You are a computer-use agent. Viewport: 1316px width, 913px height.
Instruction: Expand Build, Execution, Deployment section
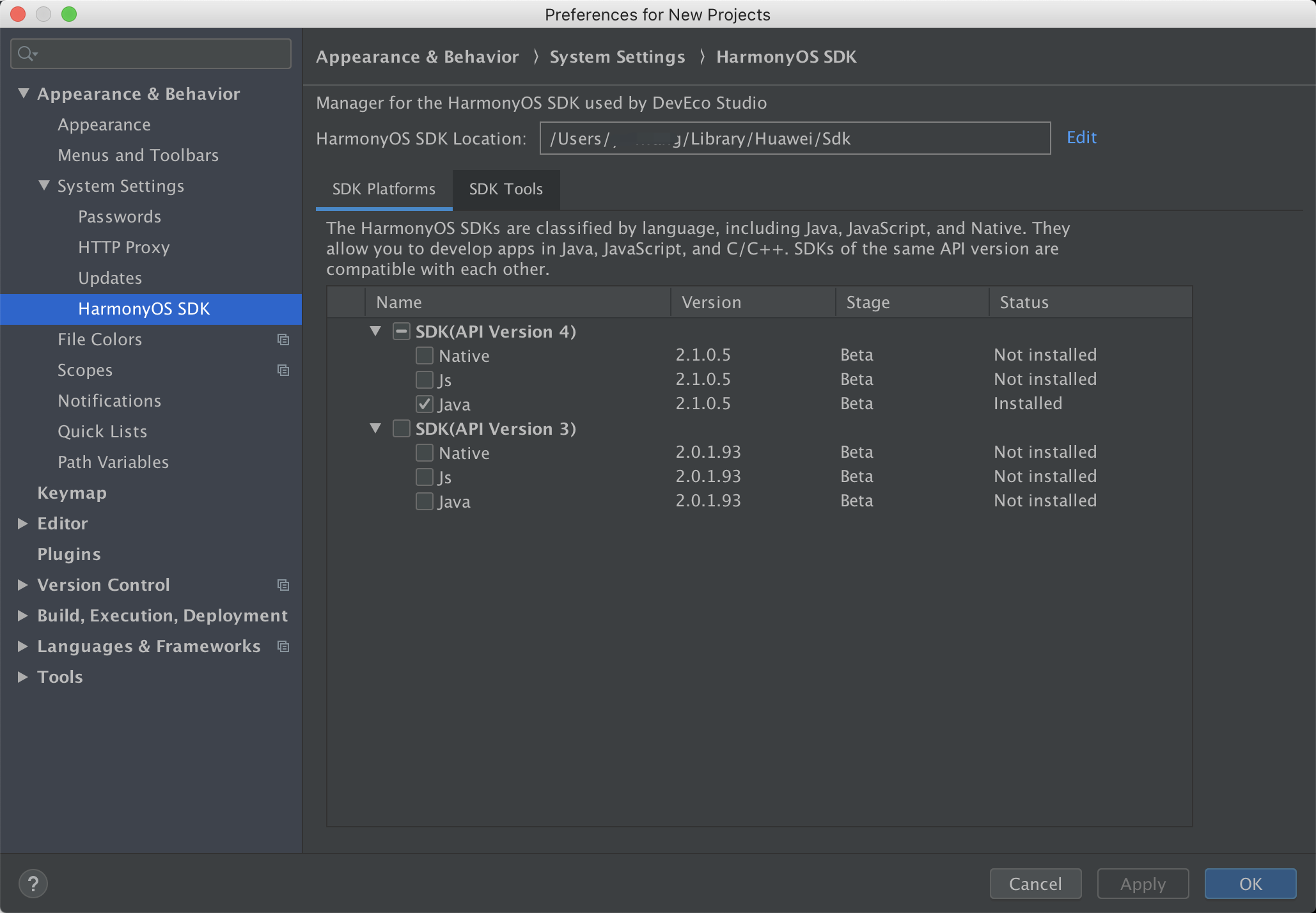22,616
